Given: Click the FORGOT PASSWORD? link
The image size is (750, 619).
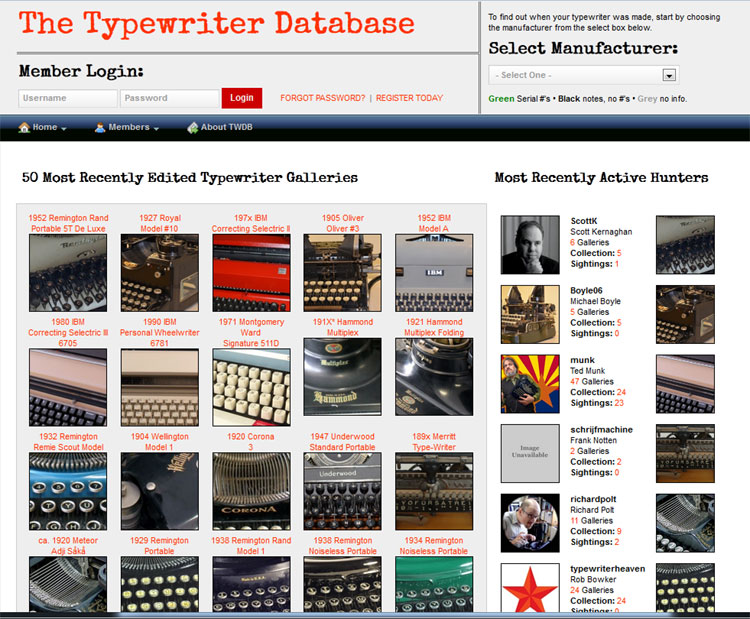Looking at the screenshot, I should click(x=322, y=98).
